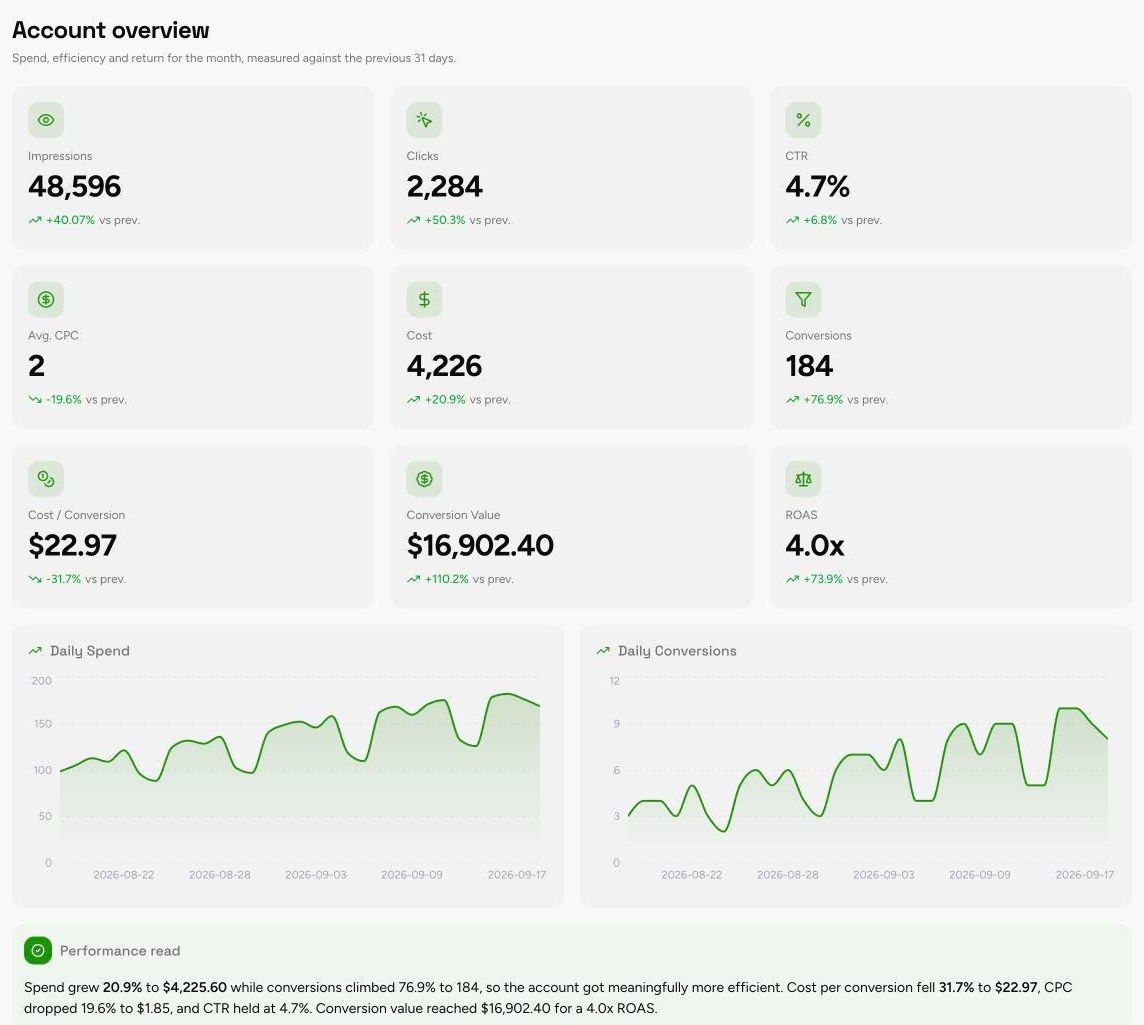The width and height of the screenshot is (1144, 1025).
Task: Click 2026-09-03 label on Daily Conversions axis
Action: click(x=884, y=875)
